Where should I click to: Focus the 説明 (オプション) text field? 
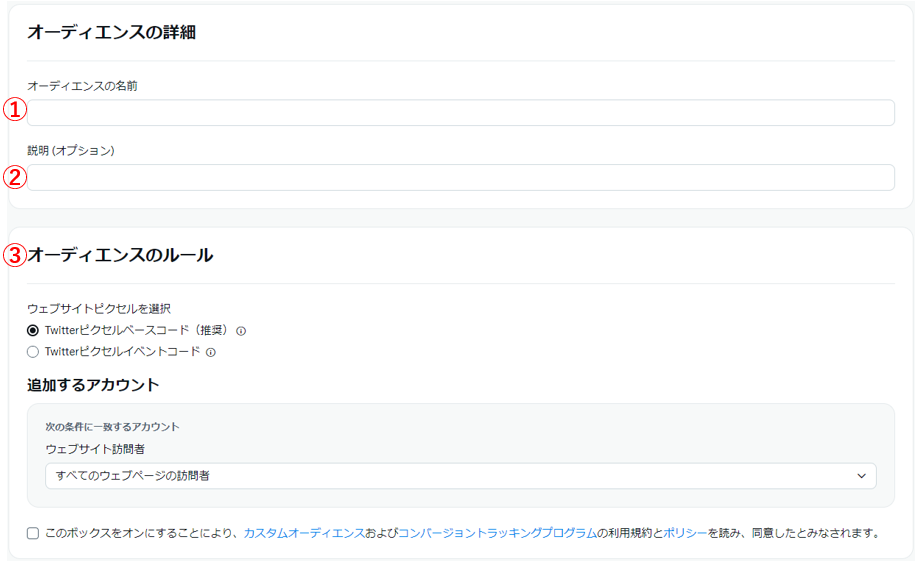point(460,178)
